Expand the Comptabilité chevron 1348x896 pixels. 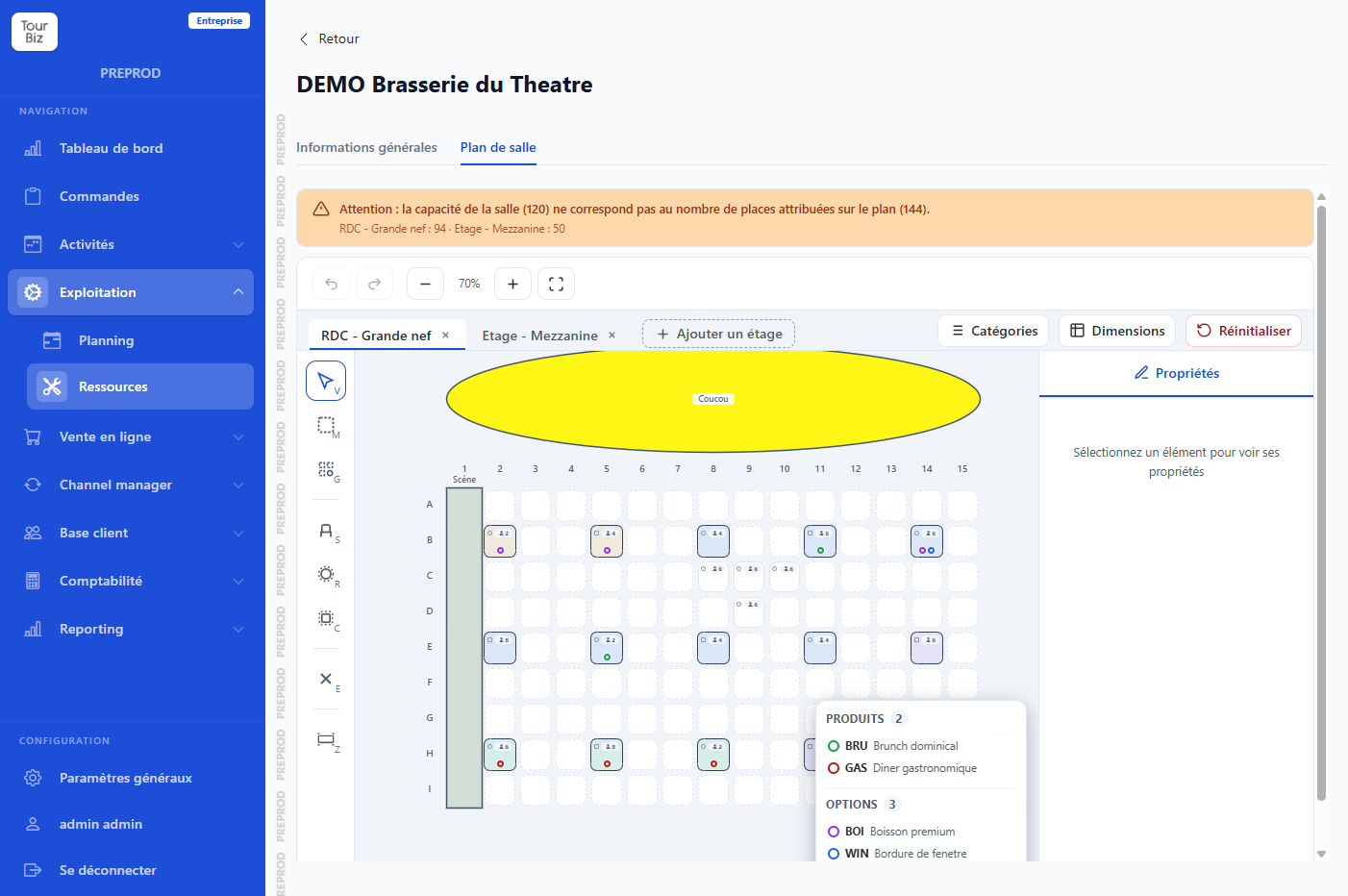pos(238,581)
